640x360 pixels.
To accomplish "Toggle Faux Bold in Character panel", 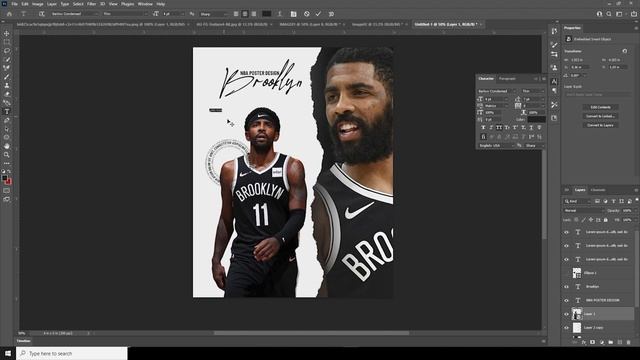I will tap(483, 128).
